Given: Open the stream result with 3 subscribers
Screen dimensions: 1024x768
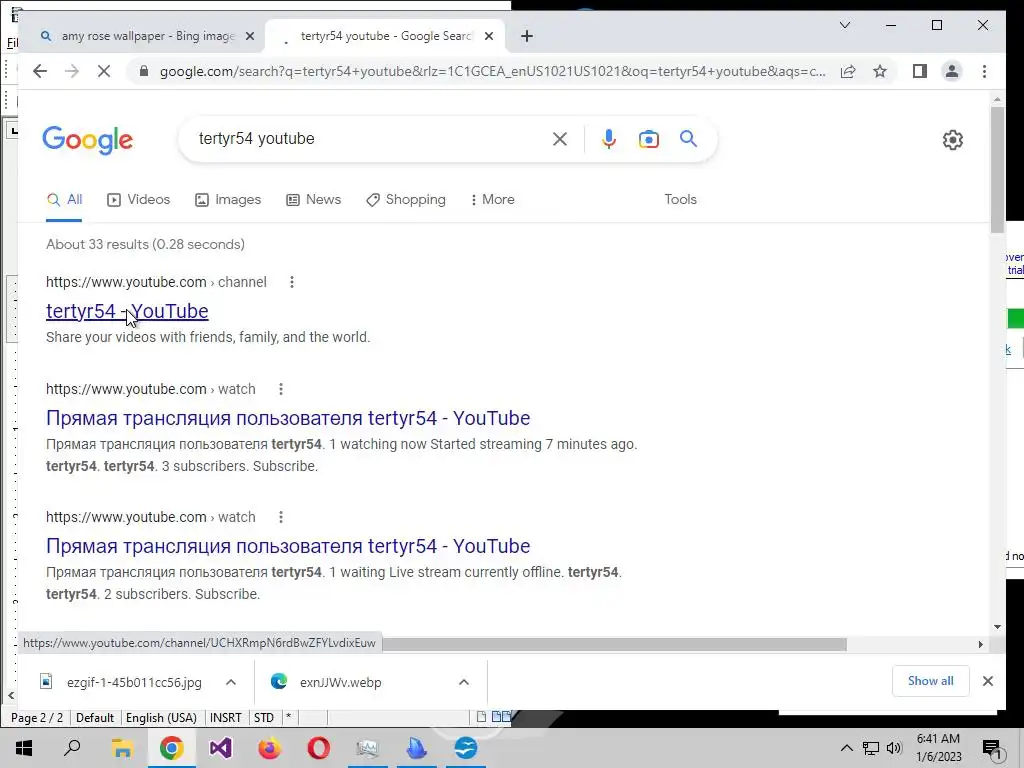Looking at the screenshot, I should (288, 418).
